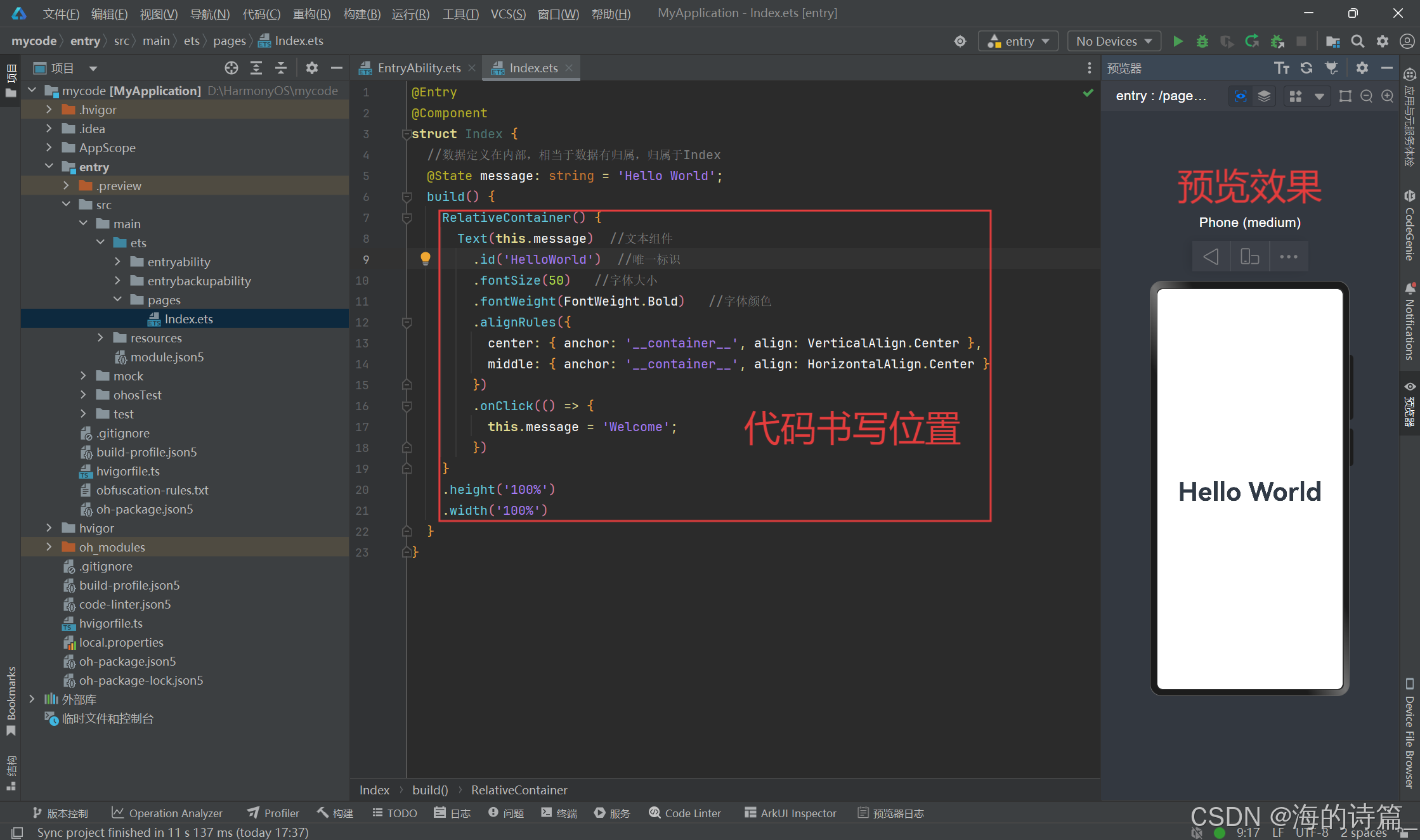
Task: Toggle the component layers view in previewer
Action: pyautogui.click(x=1264, y=96)
